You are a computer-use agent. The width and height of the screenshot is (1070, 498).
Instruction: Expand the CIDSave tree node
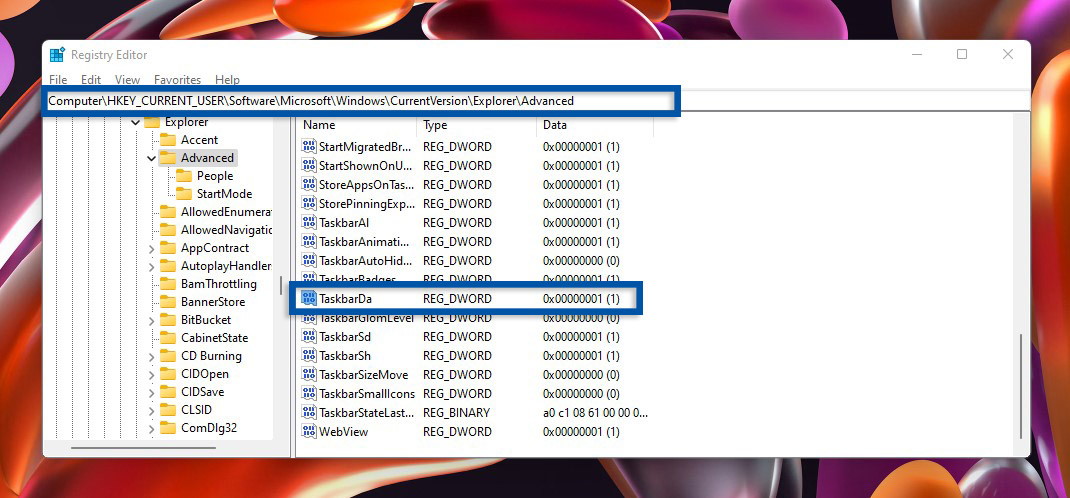click(151, 392)
